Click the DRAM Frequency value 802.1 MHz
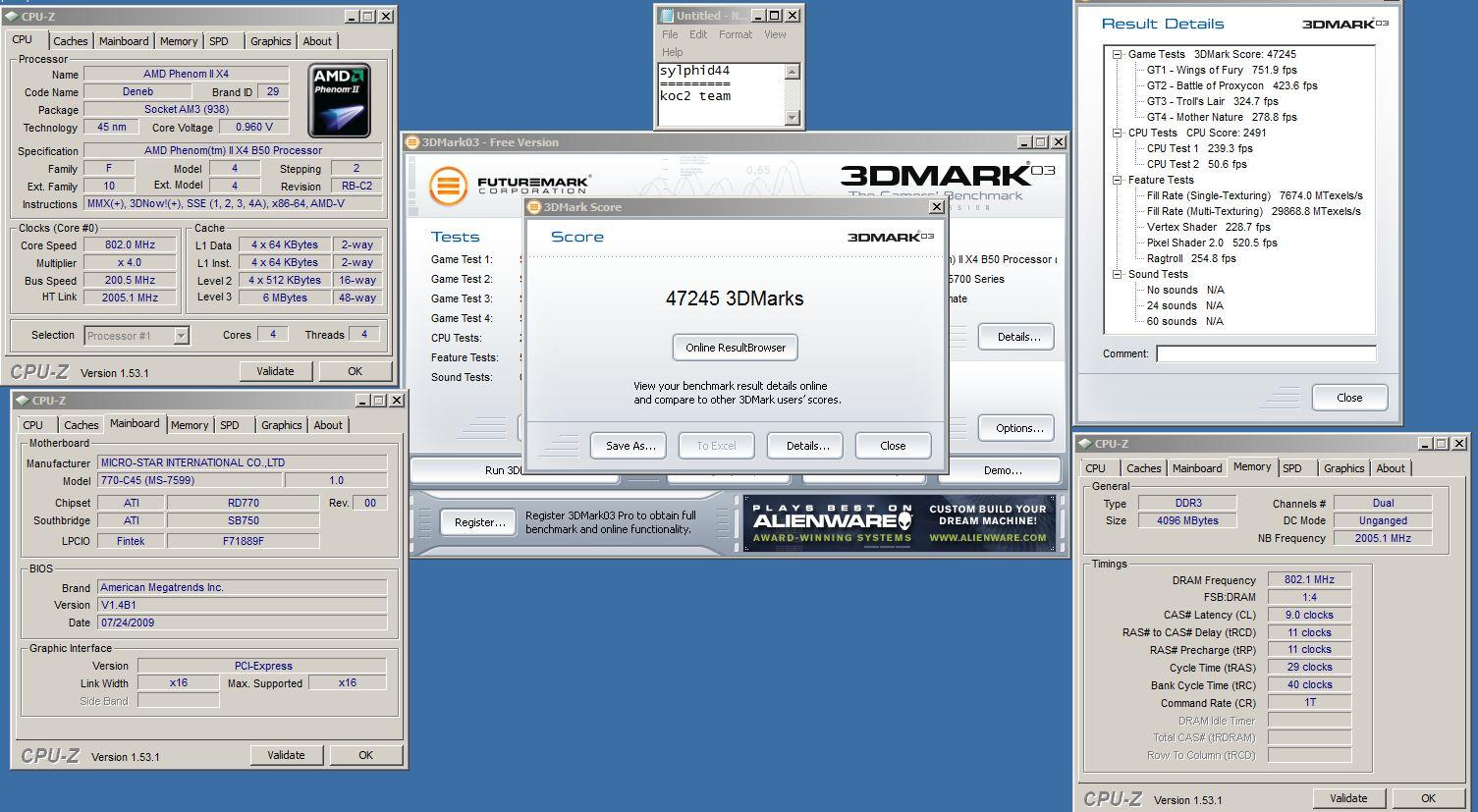This screenshot has width=1478, height=812. pyautogui.click(x=1309, y=580)
